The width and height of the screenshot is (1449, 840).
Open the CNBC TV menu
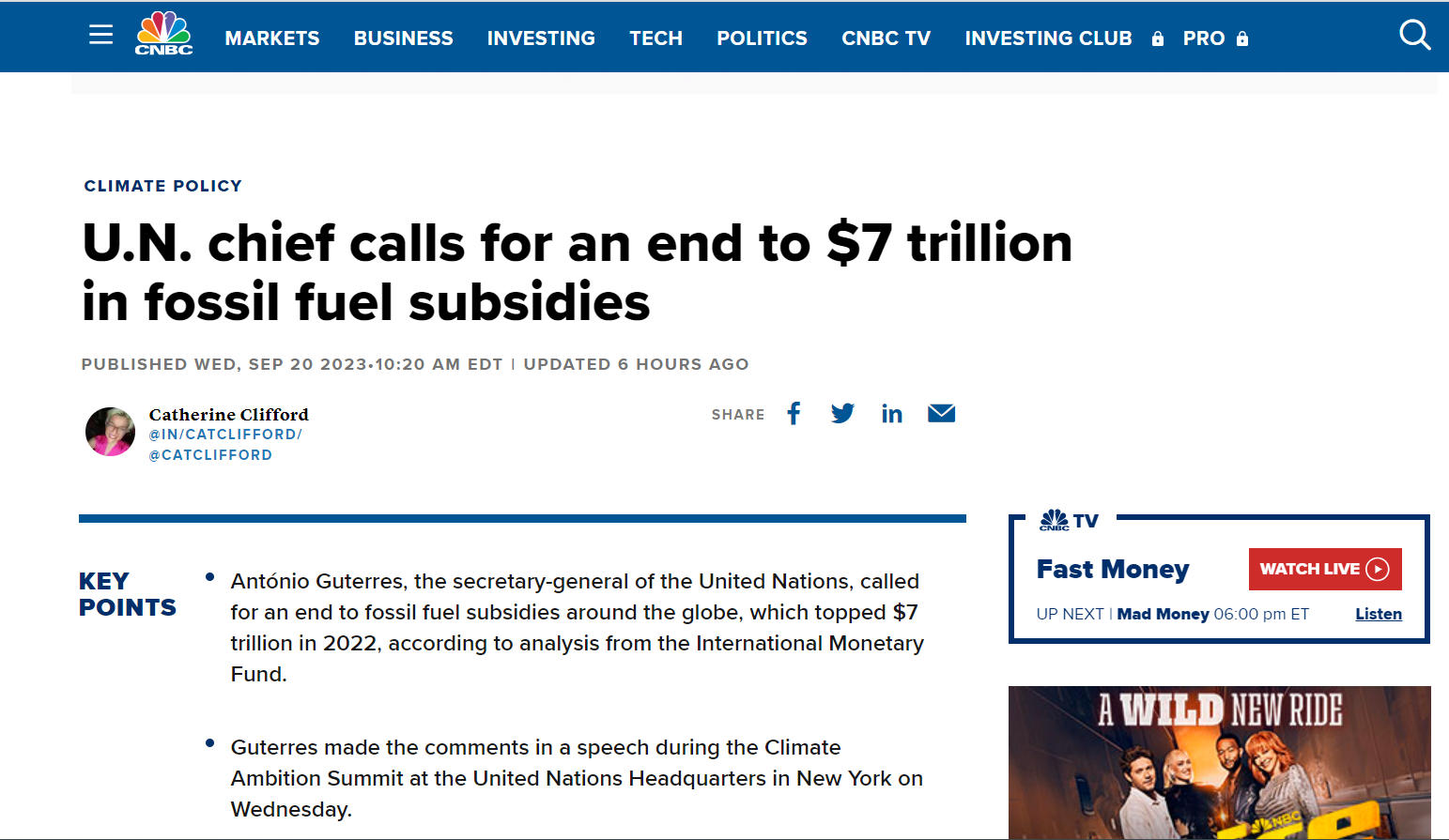click(x=886, y=38)
